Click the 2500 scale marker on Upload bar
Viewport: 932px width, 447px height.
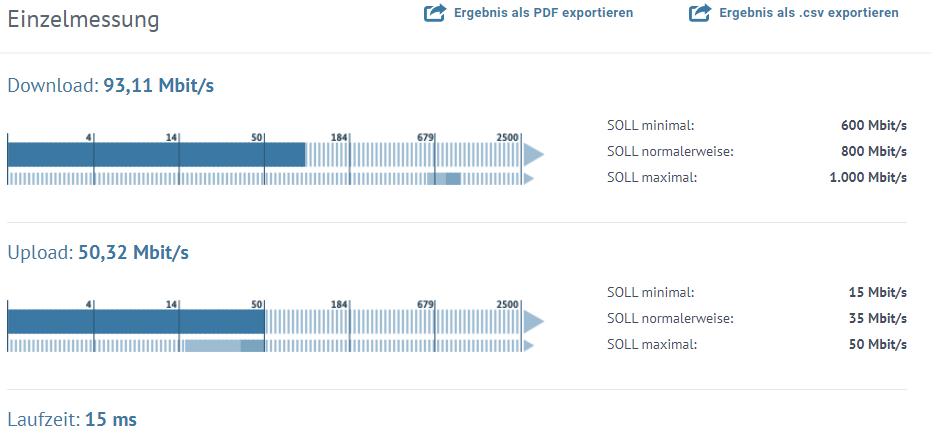(x=508, y=303)
